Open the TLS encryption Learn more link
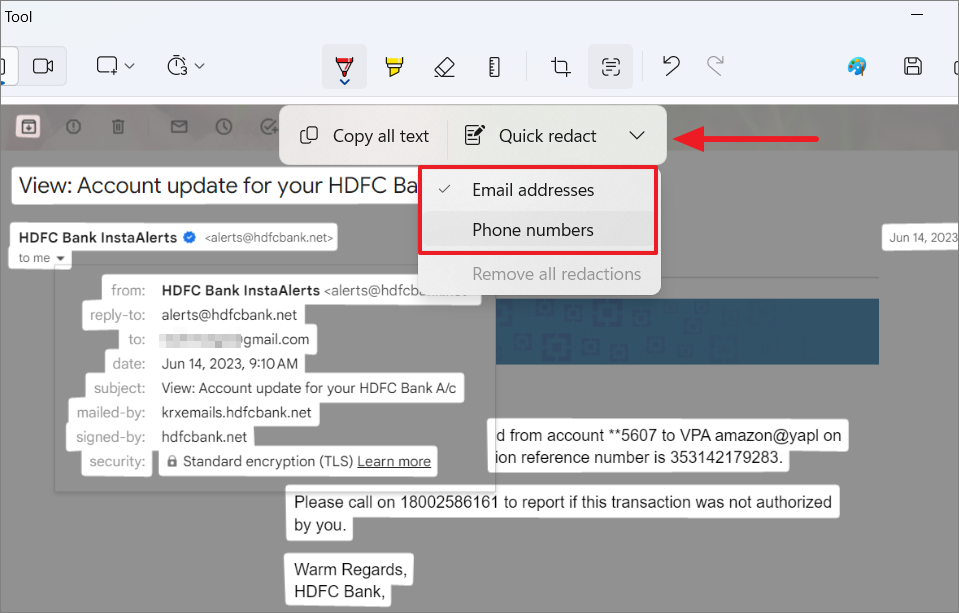959x613 pixels. pos(393,461)
